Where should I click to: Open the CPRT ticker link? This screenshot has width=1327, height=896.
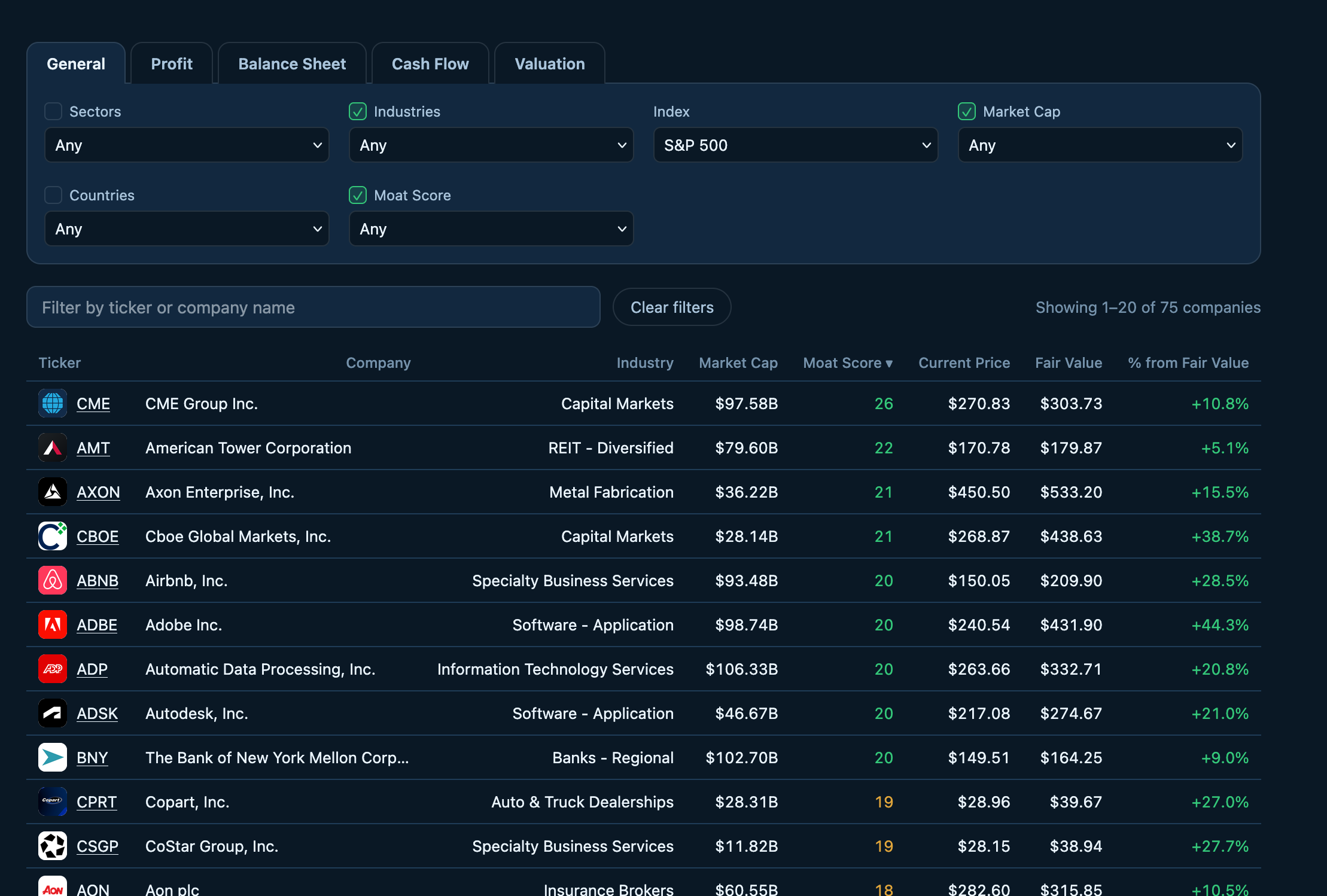pyautogui.click(x=97, y=802)
